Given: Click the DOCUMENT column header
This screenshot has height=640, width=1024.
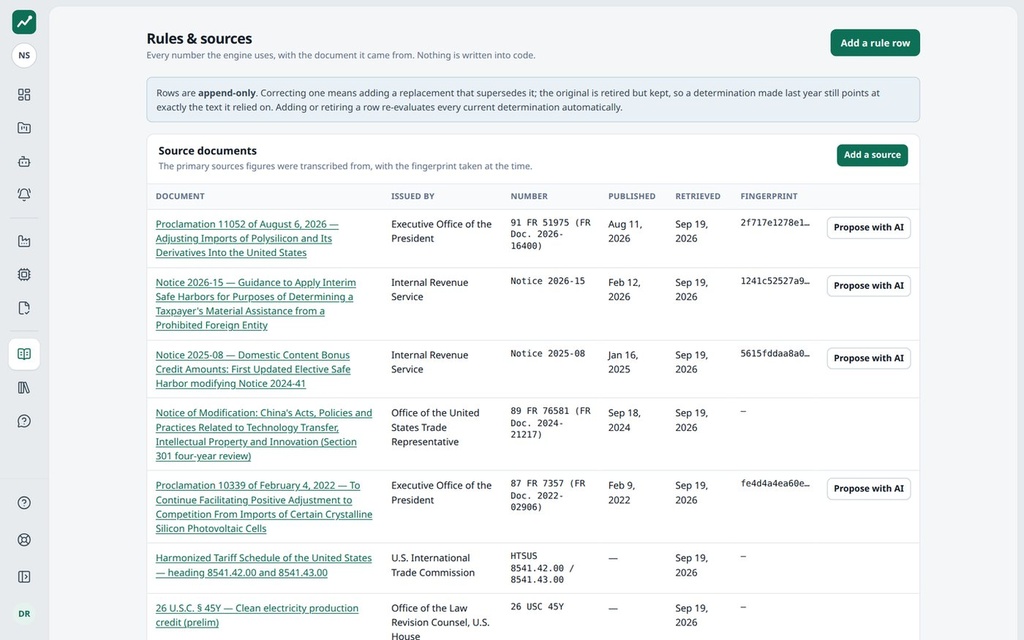Looking at the screenshot, I should coord(180,197).
